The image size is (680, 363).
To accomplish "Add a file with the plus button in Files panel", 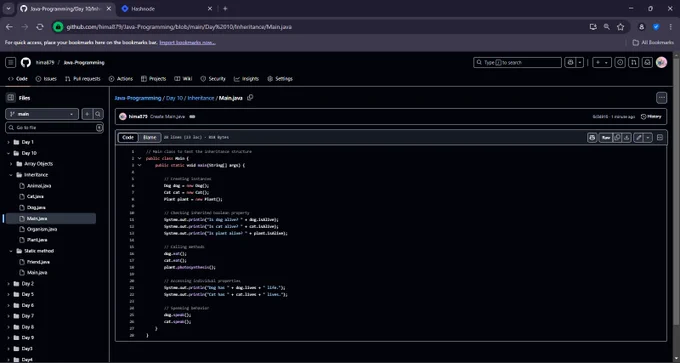I will (x=87, y=114).
